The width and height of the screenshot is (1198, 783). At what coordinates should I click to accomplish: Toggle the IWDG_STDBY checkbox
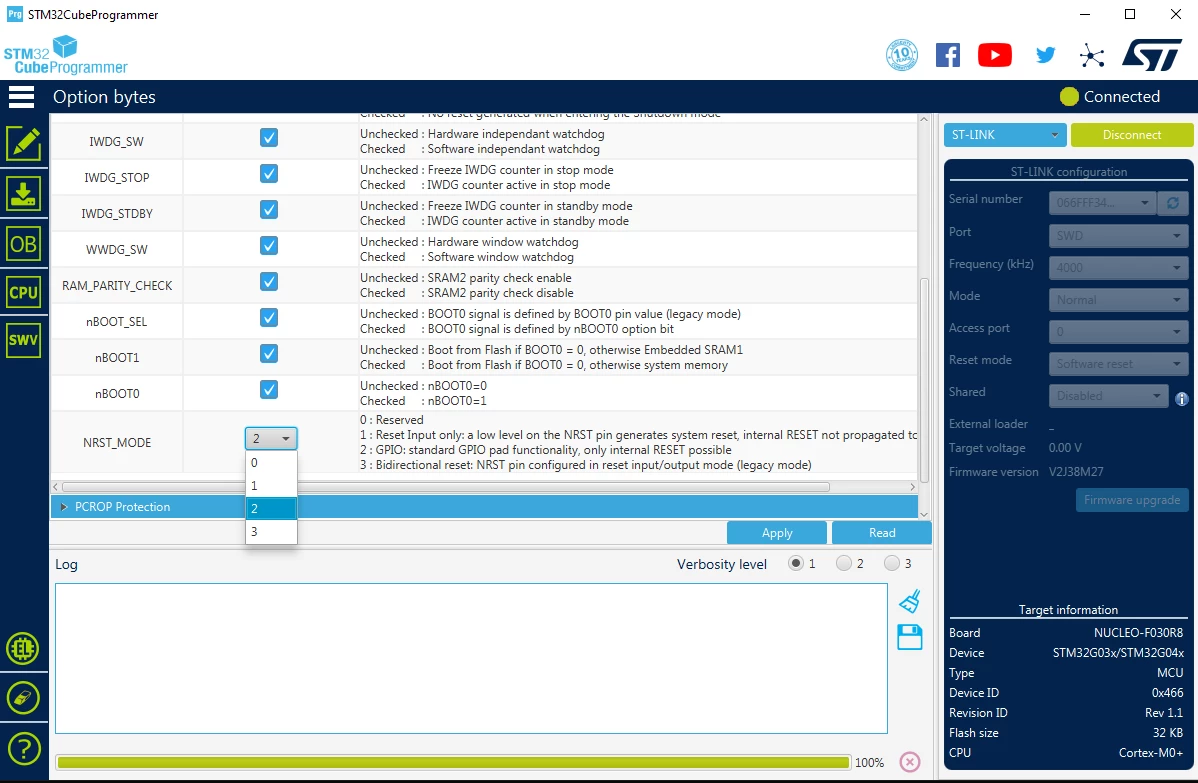pos(269,209)
